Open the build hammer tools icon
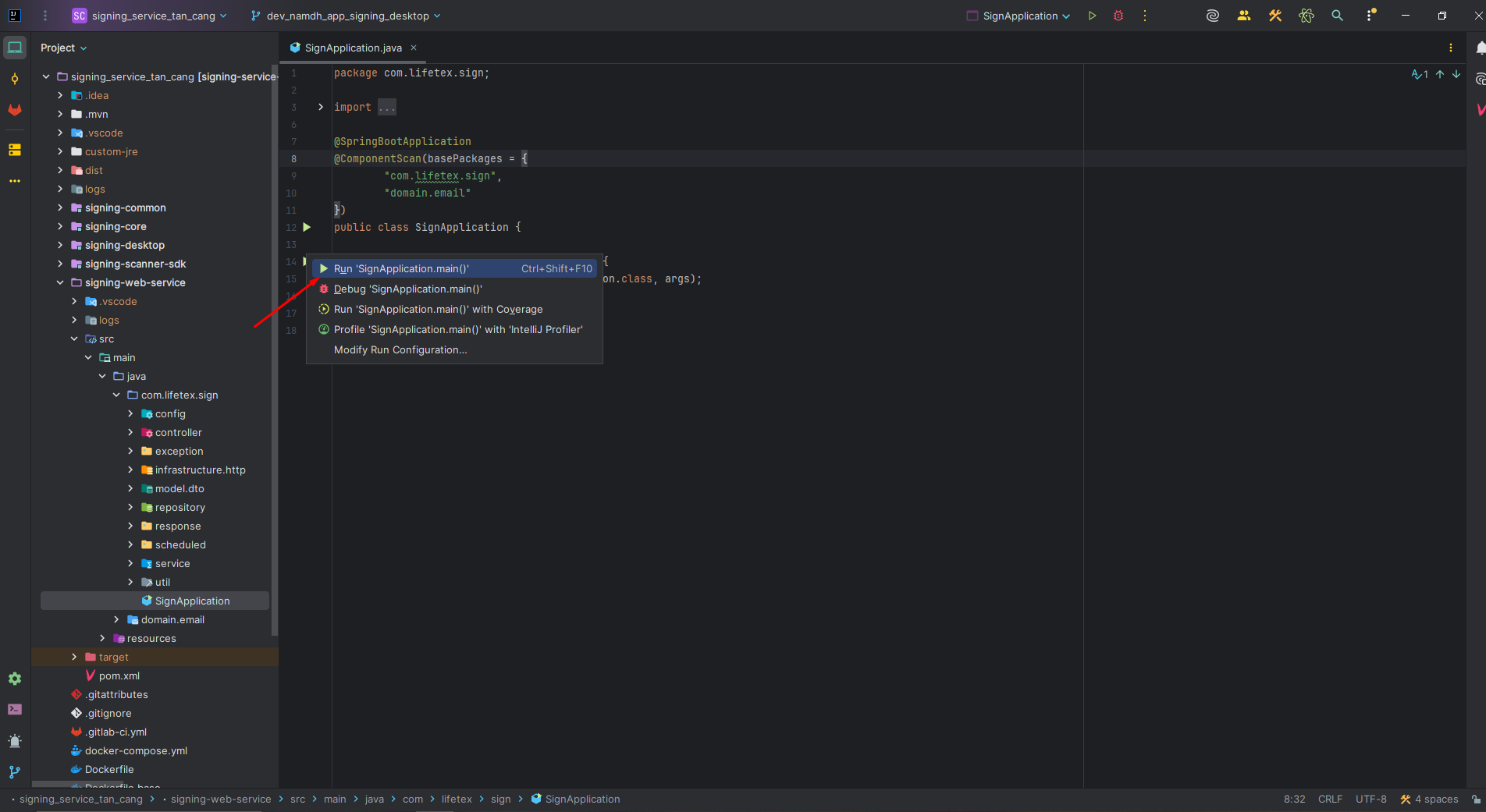Viewport: 1486px width, 812px height. (1275, 16)
